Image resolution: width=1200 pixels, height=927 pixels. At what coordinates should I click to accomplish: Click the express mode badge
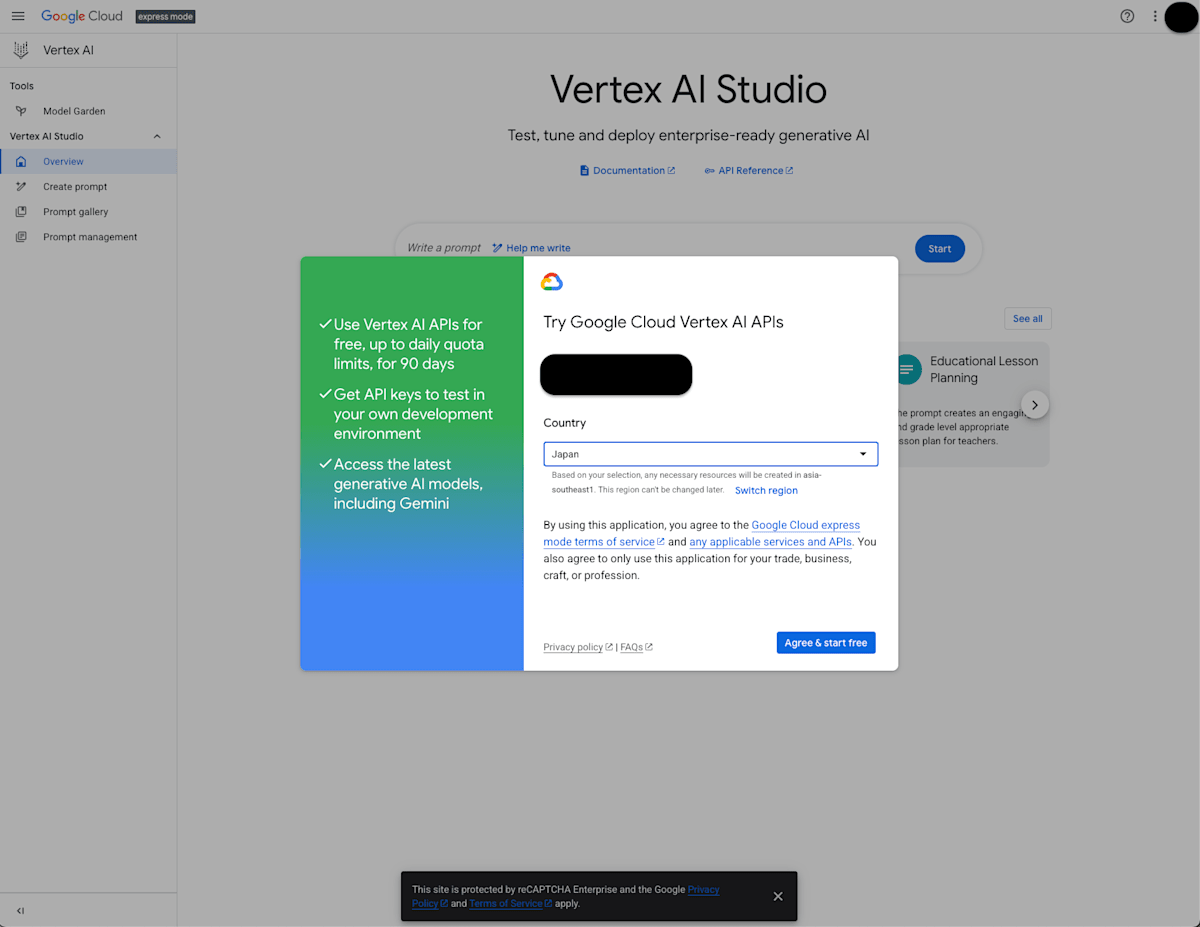(x=165, y=17)
